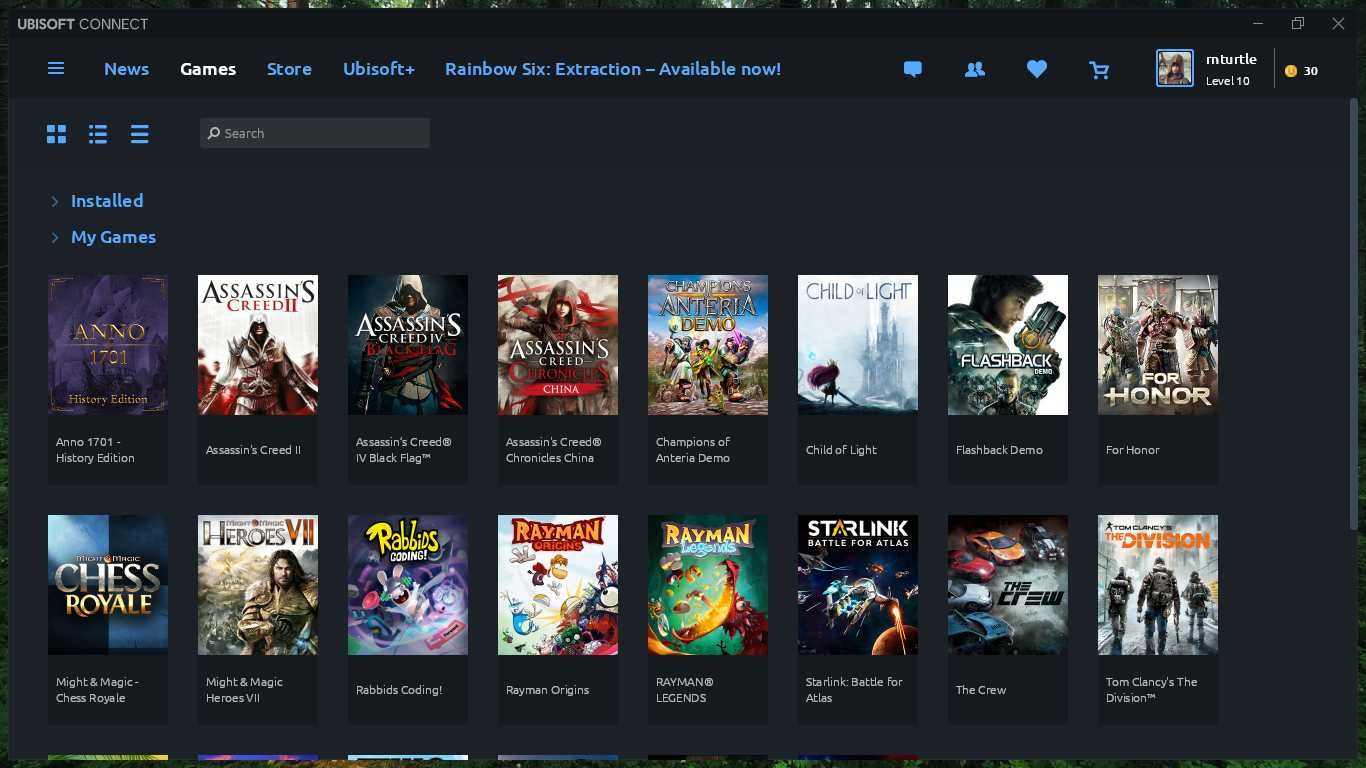Open Assassin's Creed IV Black Flag cover

coord(408,345)
